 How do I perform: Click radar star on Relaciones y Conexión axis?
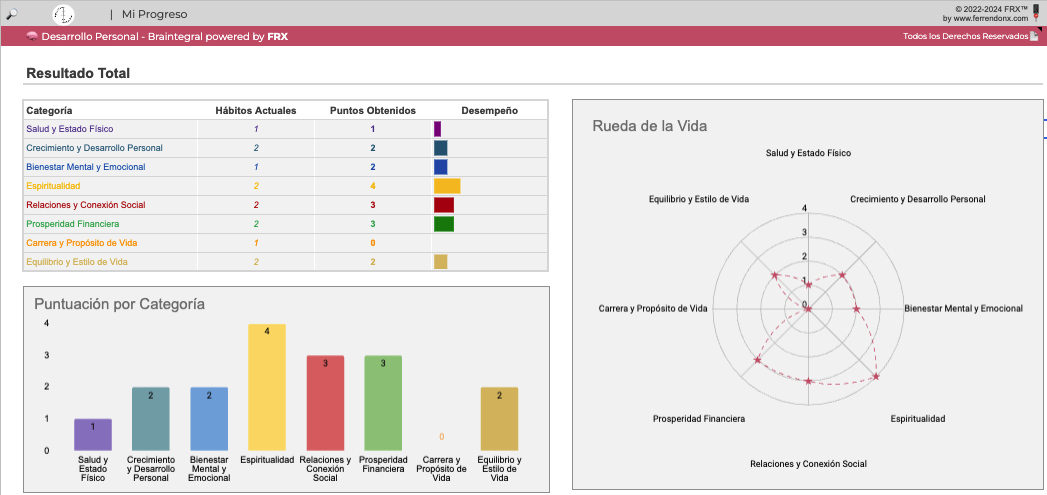point(809,381)
